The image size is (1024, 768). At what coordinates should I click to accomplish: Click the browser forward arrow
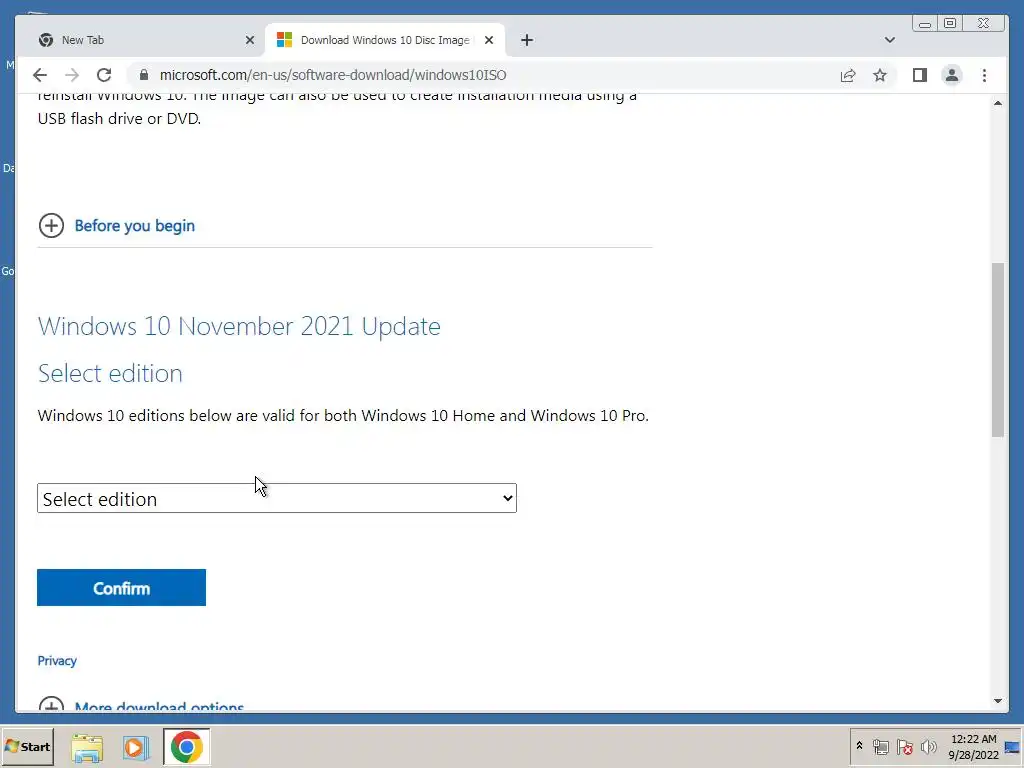coord(72,75)
